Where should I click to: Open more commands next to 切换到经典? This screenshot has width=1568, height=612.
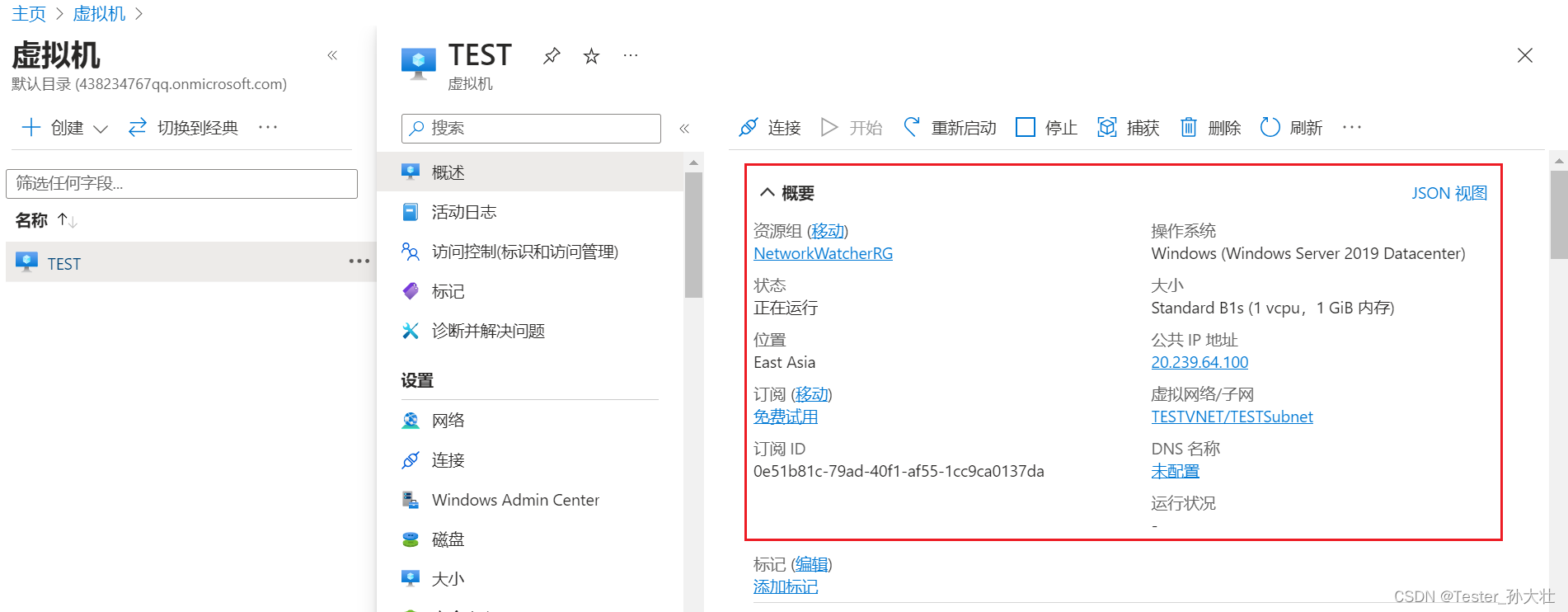[x=268, y=127]
